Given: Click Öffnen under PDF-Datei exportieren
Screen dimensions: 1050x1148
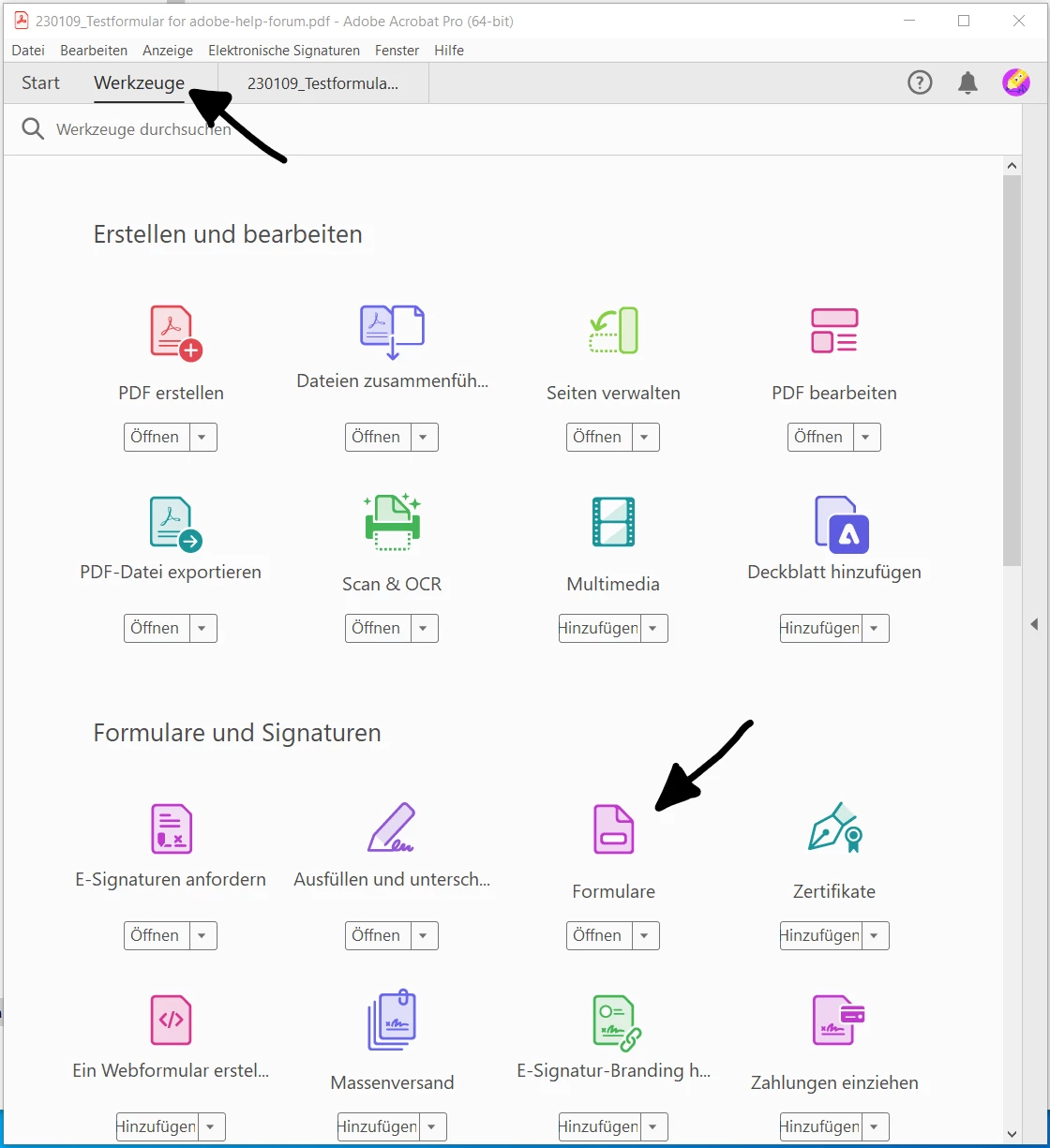Looking at the screenshot, I should point(157,628).
